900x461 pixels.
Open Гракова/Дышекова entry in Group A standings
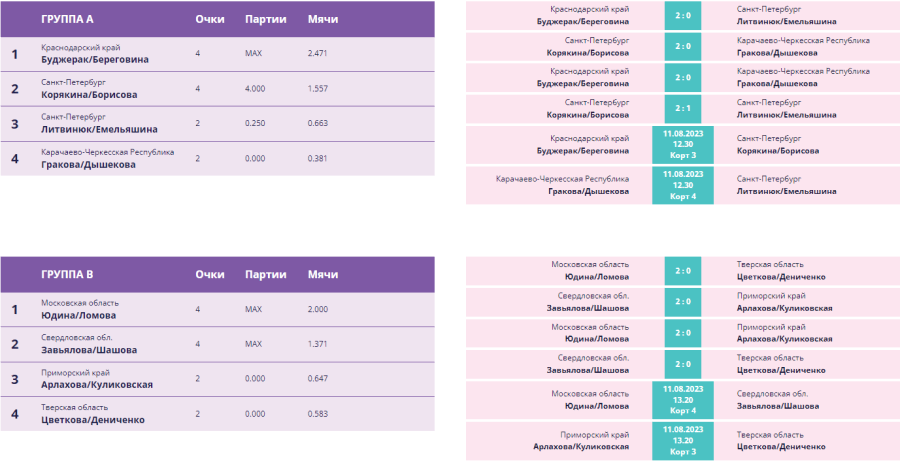coord(88,165)
